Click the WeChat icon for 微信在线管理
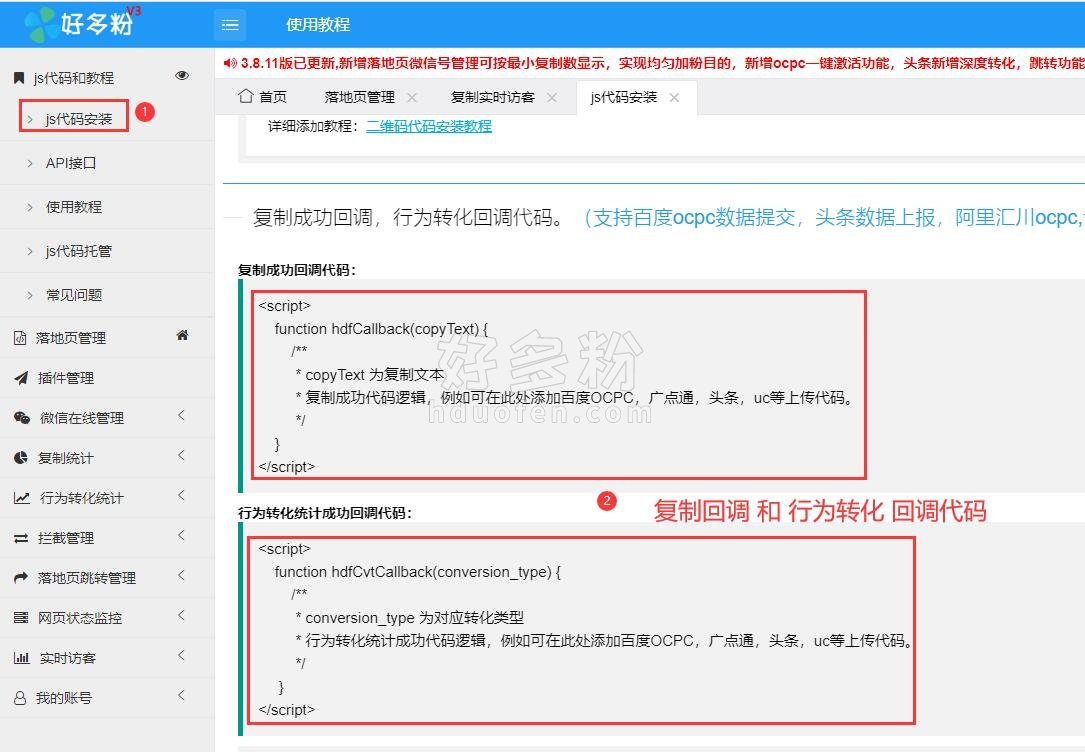This screenshot has height=752, width=1085. point(21,418)
